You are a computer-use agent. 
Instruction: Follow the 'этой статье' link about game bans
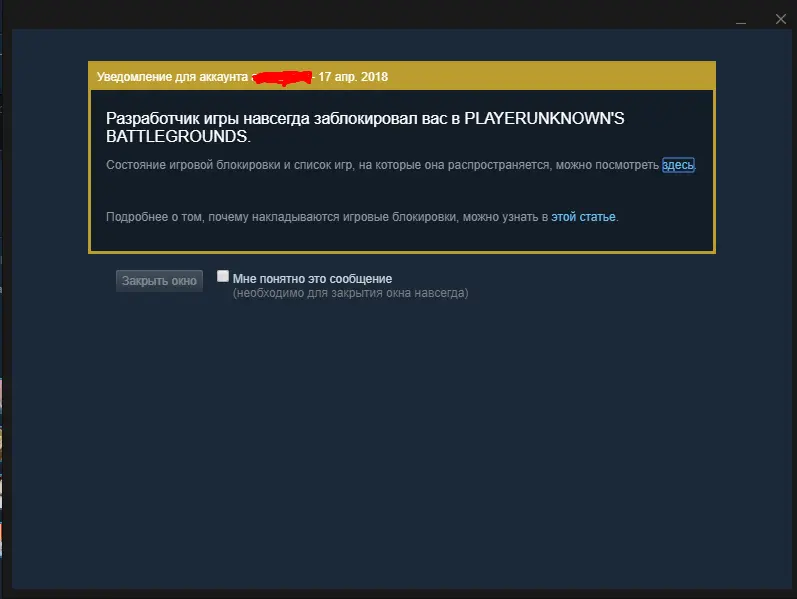[583, 217]
